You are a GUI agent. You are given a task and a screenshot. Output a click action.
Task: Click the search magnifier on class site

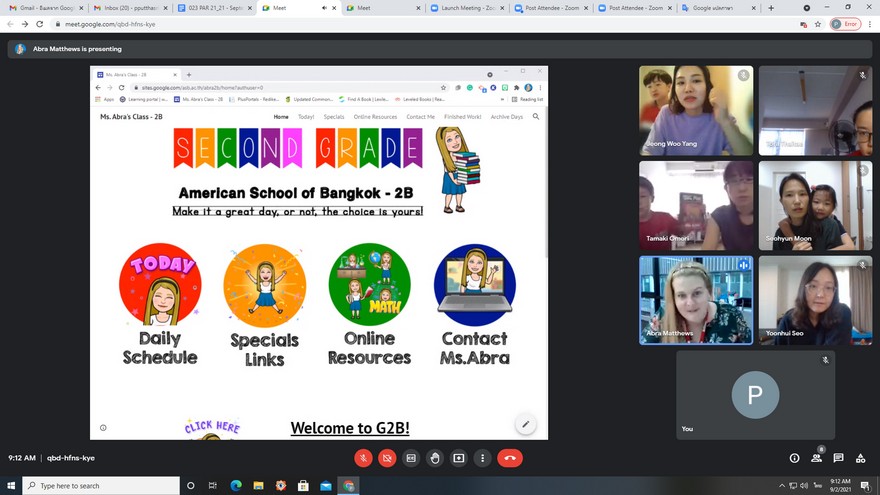536,117
